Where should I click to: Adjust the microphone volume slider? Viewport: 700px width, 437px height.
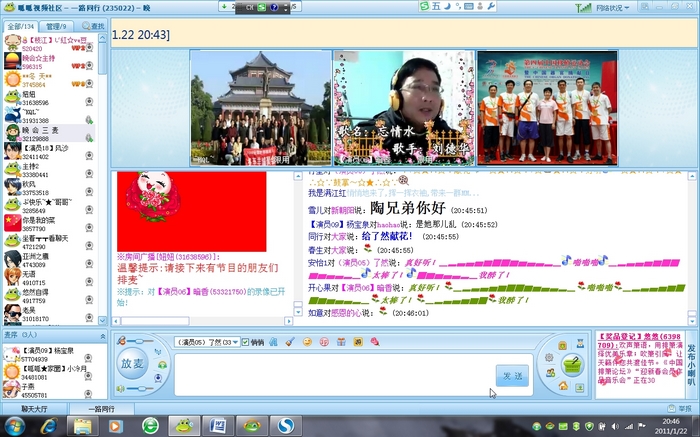[140, 341]
